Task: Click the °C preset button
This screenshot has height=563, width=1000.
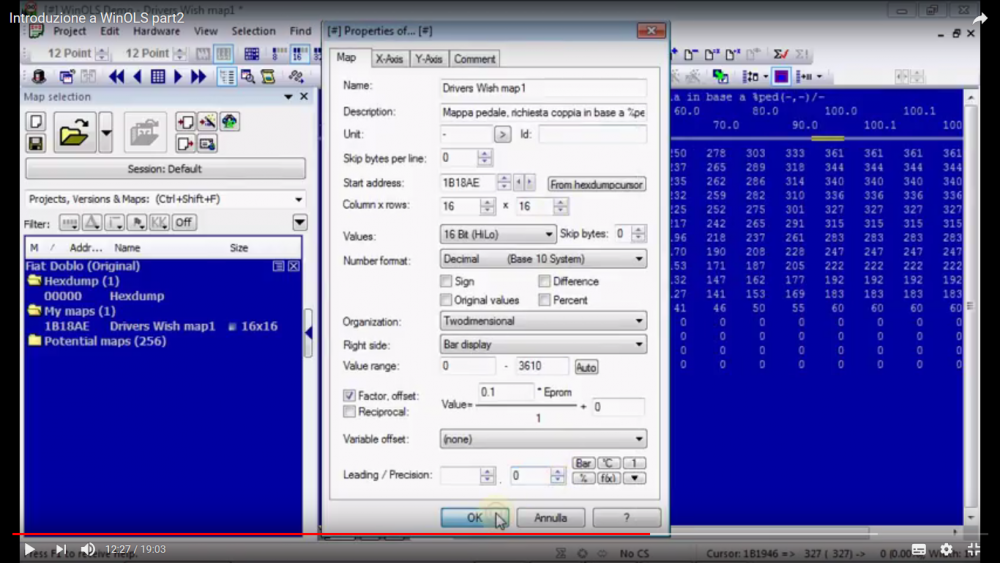Action: click(x=608, y=463)
